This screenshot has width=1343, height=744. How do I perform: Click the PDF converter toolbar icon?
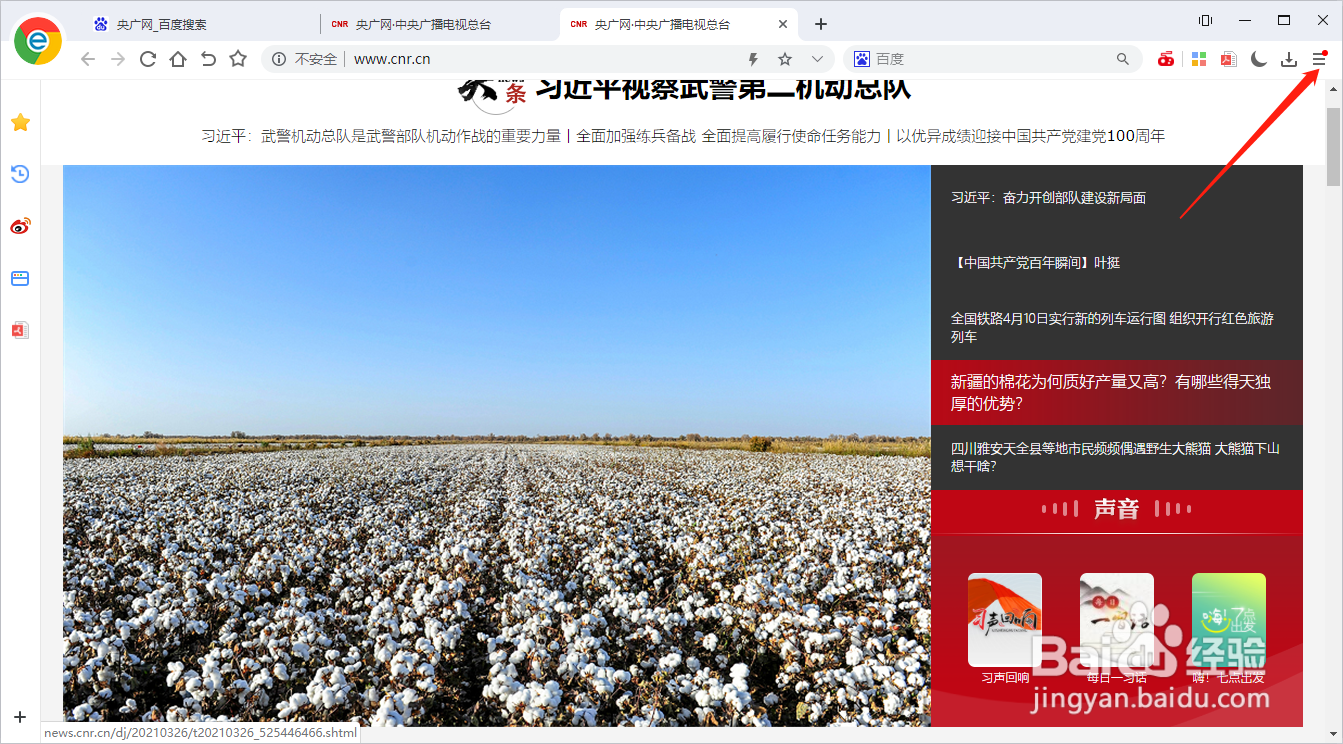pos(1228,59)
